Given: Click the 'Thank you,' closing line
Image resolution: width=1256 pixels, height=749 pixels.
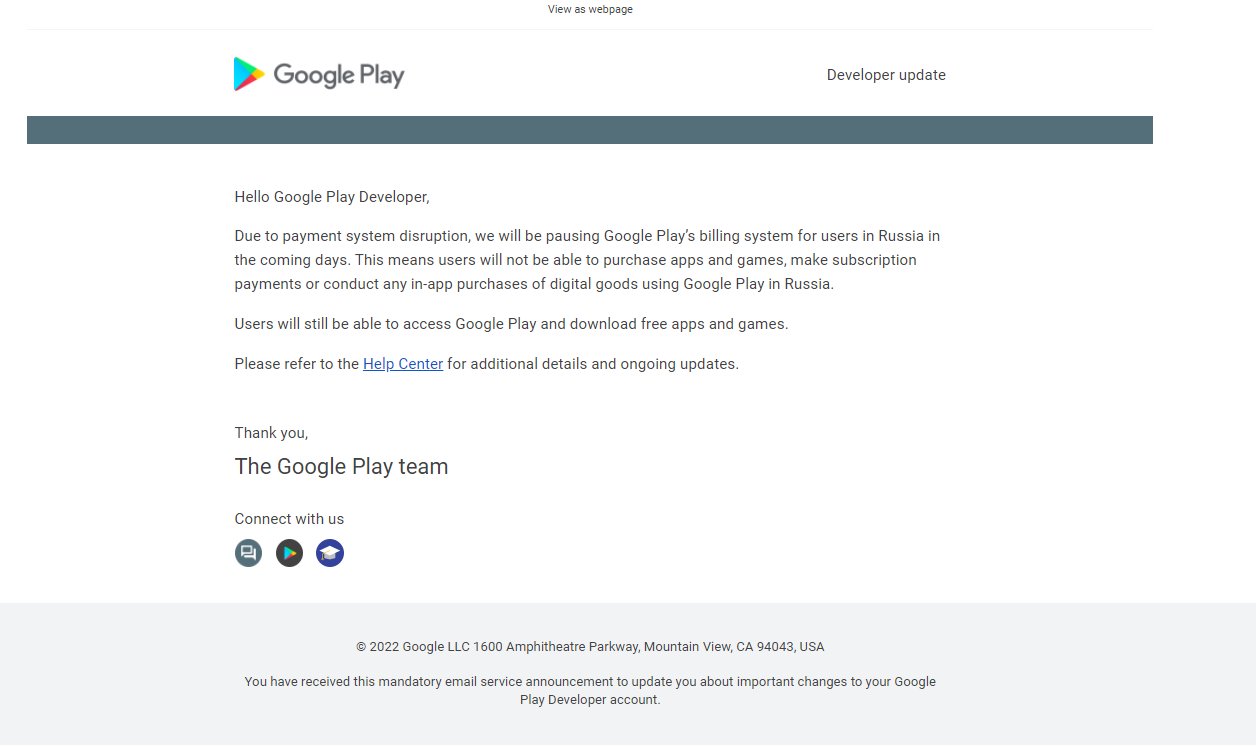Looking at the screenshot, I should pos(271,433).
